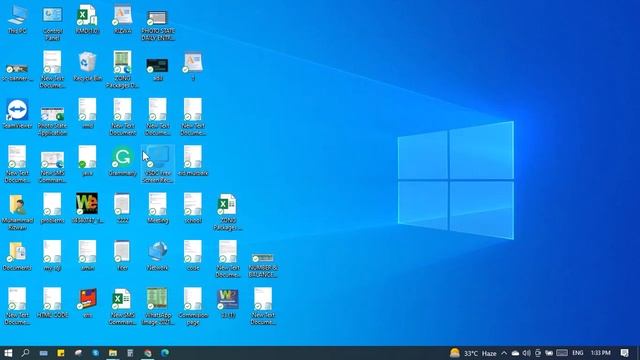Select the problems text file icon
The width and height of the screenshot is (640, 360).
52,209
